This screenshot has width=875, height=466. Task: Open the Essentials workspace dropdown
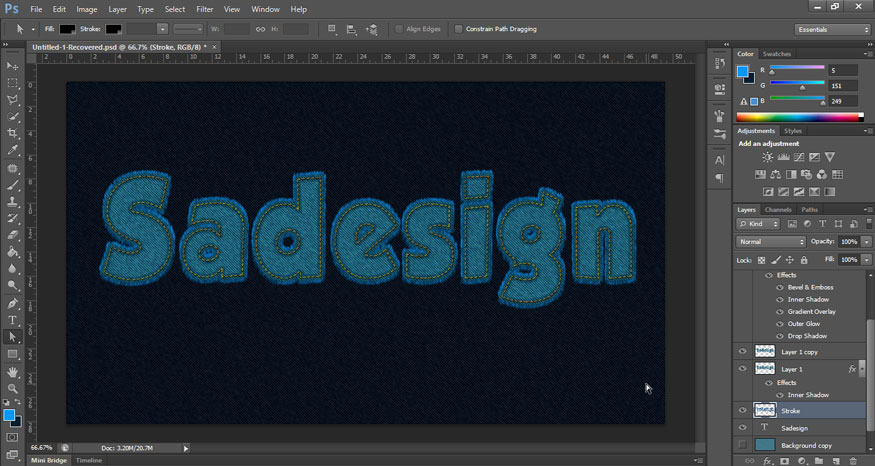(x=832, y=30)
